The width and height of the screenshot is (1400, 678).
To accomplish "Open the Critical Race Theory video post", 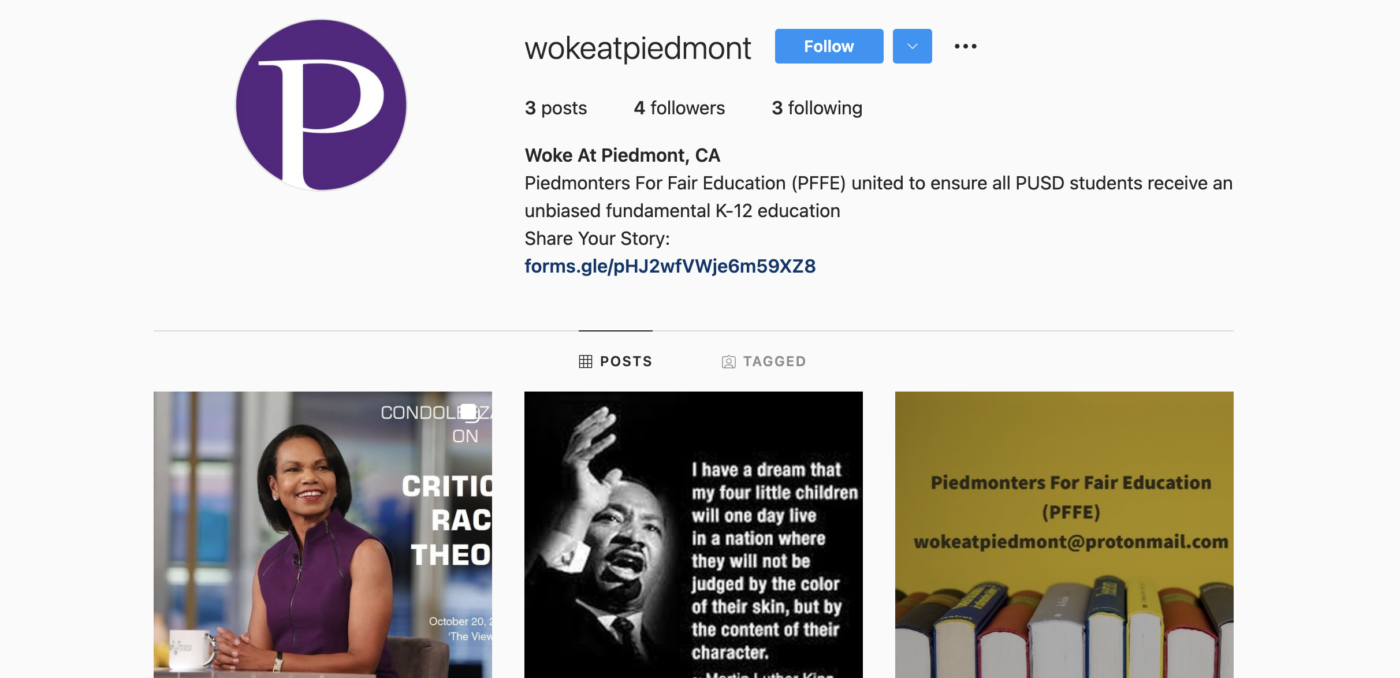I will (x=322, y=534).
